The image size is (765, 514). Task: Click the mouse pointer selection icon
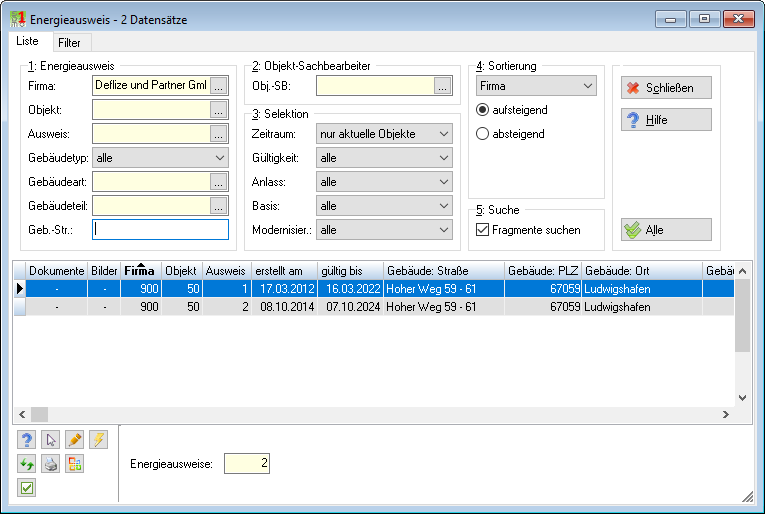click(x=50, y=439)
